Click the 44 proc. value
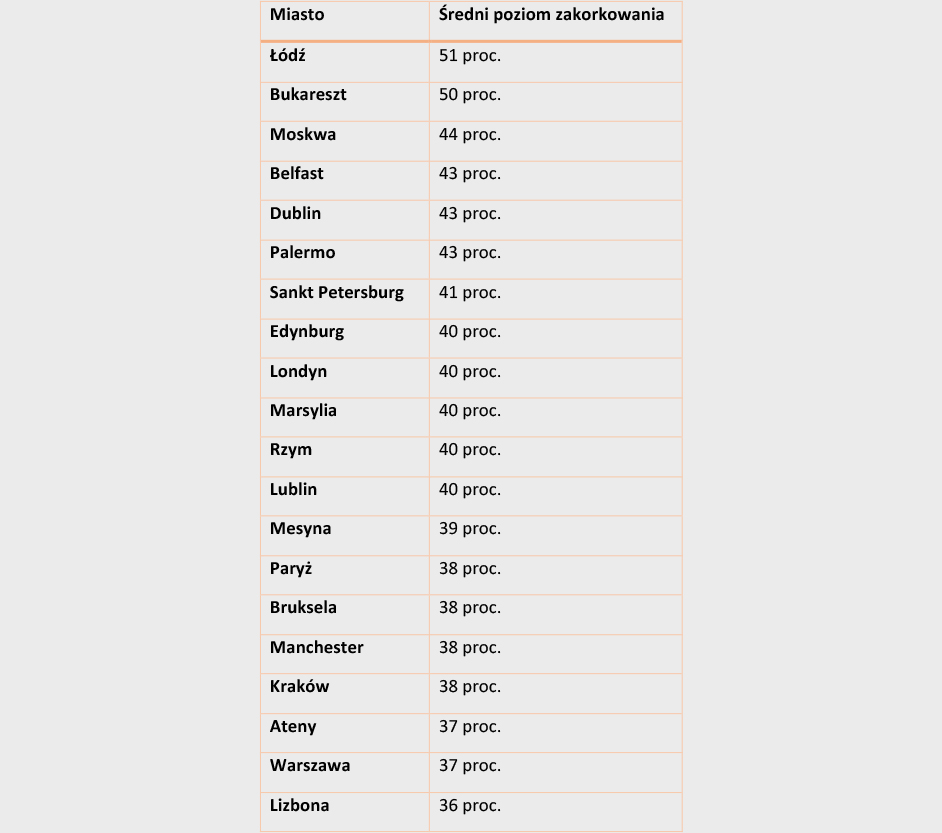This screenshot has height=833, width=942. tap(469, 134)
